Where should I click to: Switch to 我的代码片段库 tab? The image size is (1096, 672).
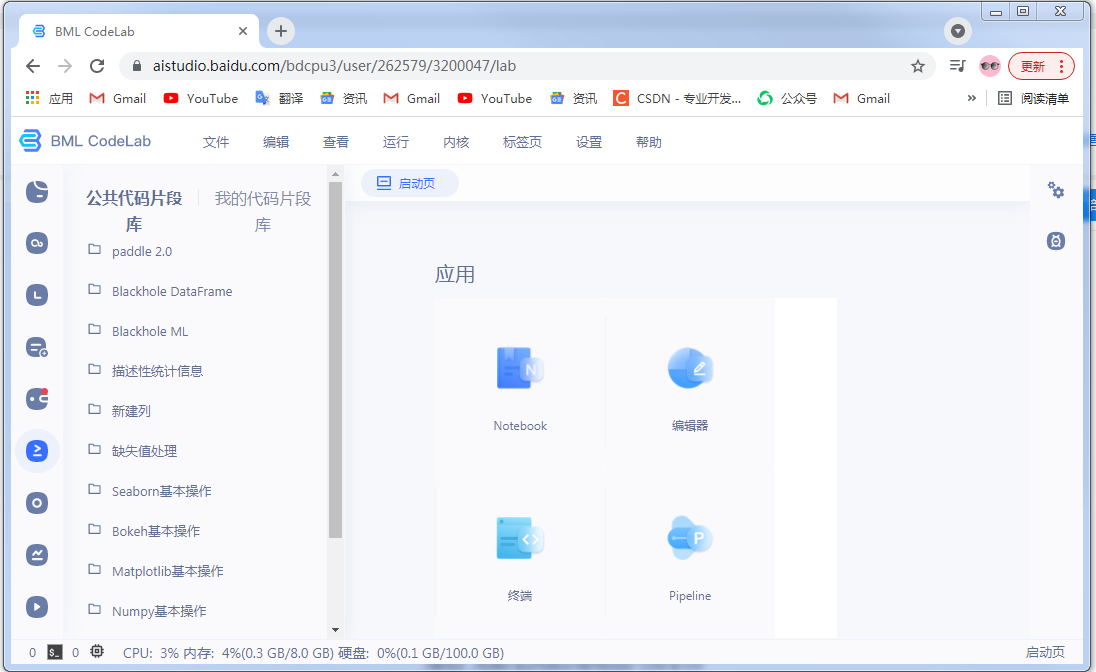(x=263, y=211)
